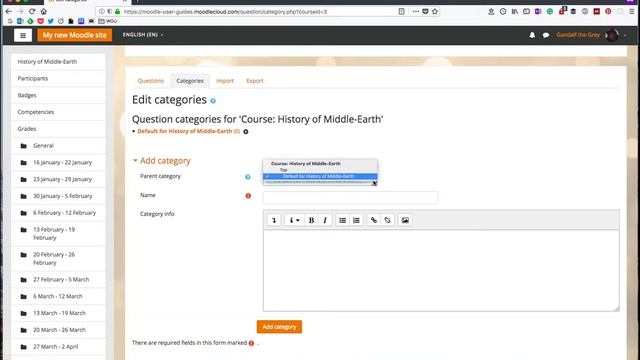Reload the page with refresh icon

click(x=32, y=11)
